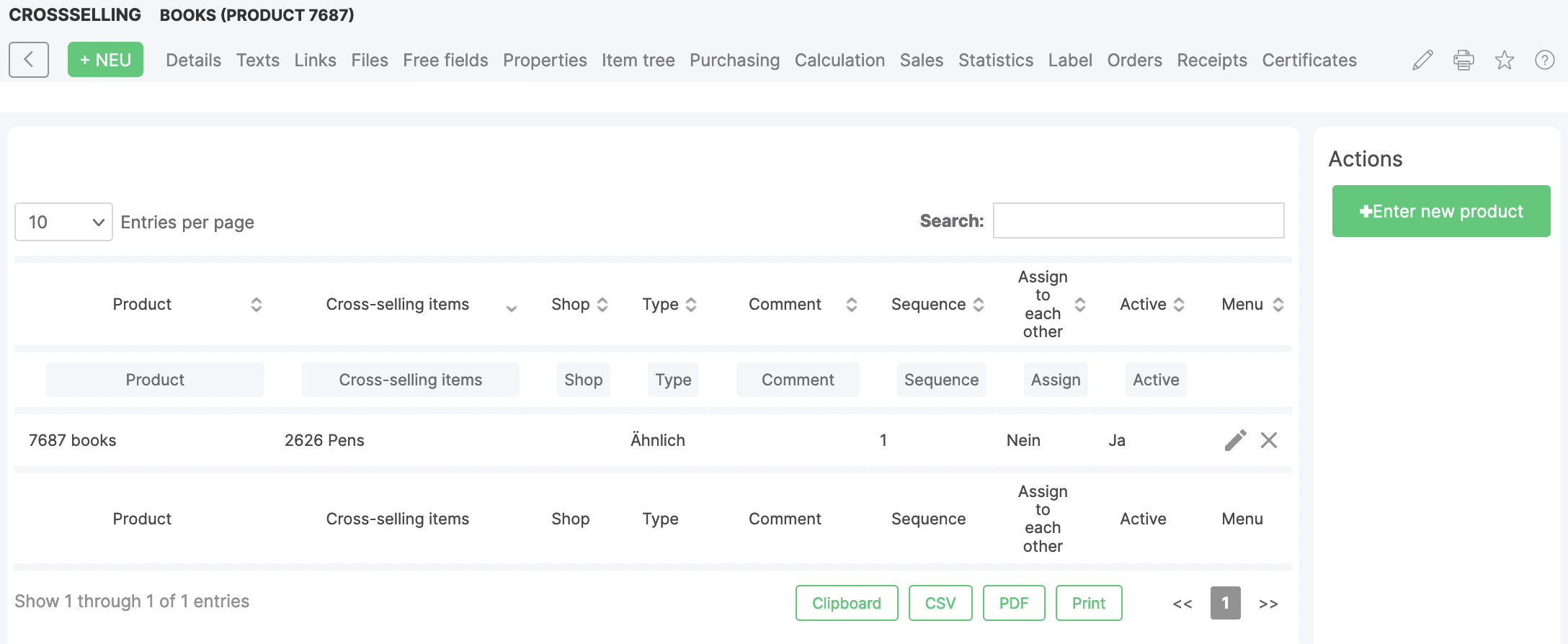This screenshot has width=1568, height=644.
Task: Switch to the Purchasing tab
Action: click(734, 61)
